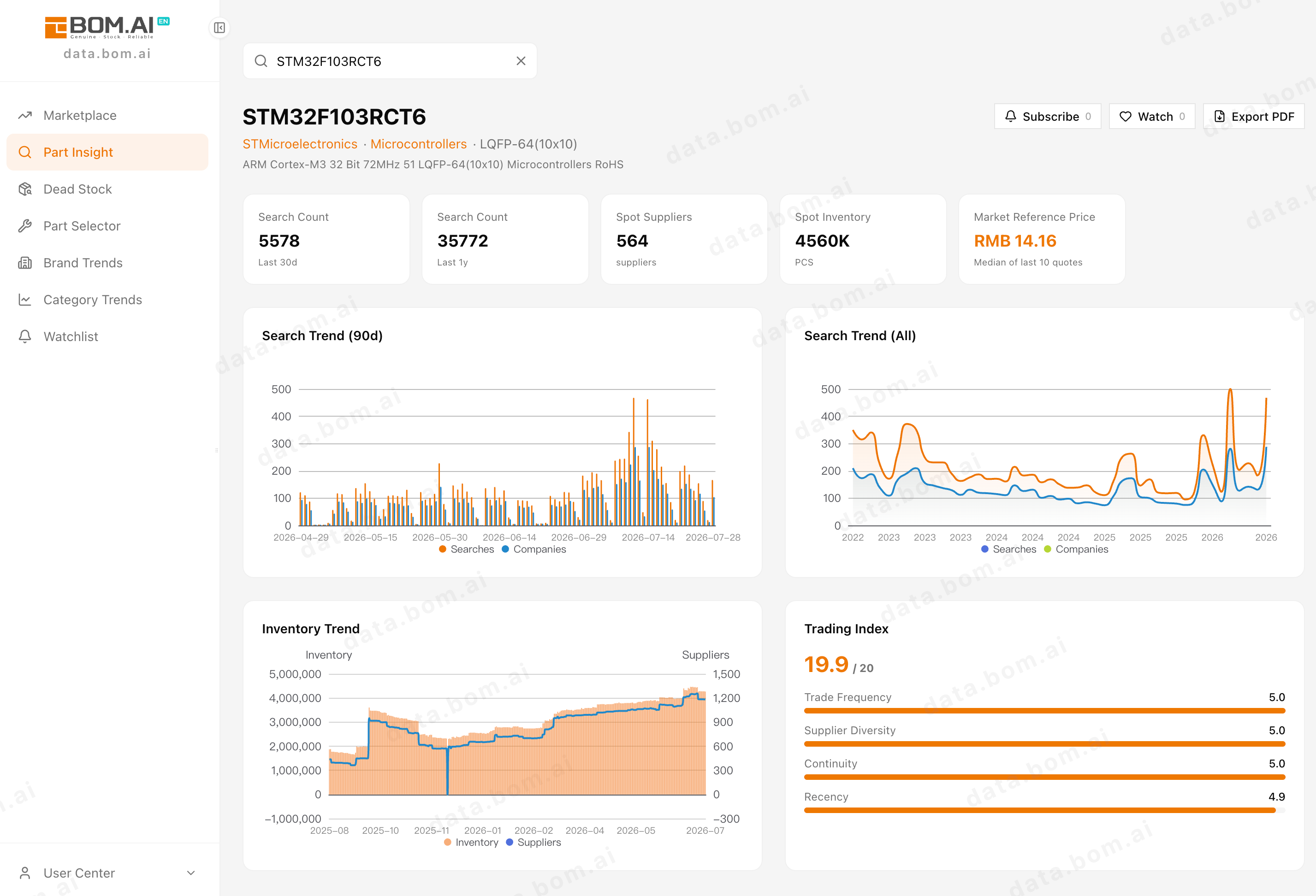Open the Watchlist page
Image resolution: width=1316 pixels, height=896 pixels.
point(107,336)
